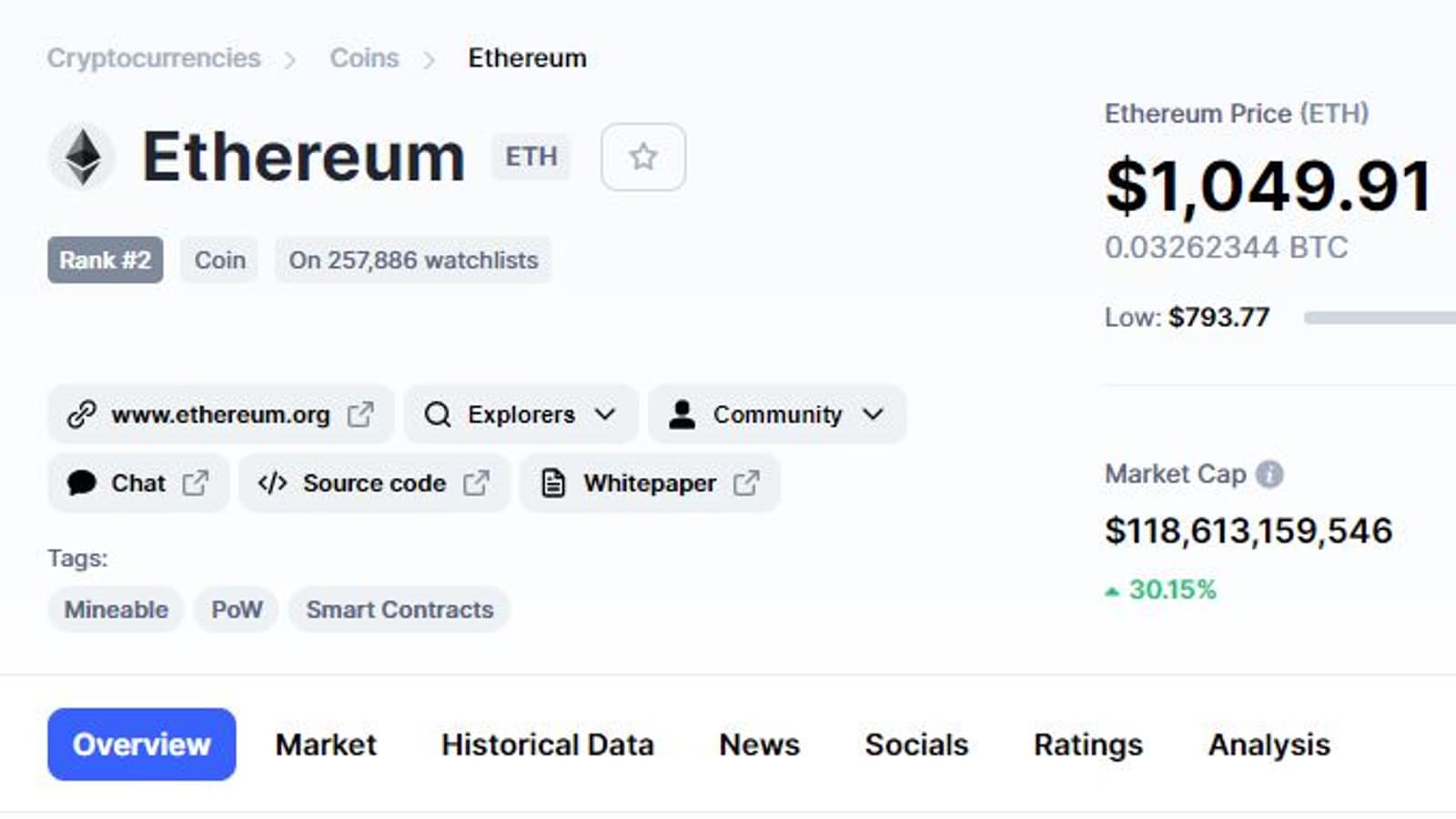
Task: Toggle the watchlist star button
Action: [643, 157]
